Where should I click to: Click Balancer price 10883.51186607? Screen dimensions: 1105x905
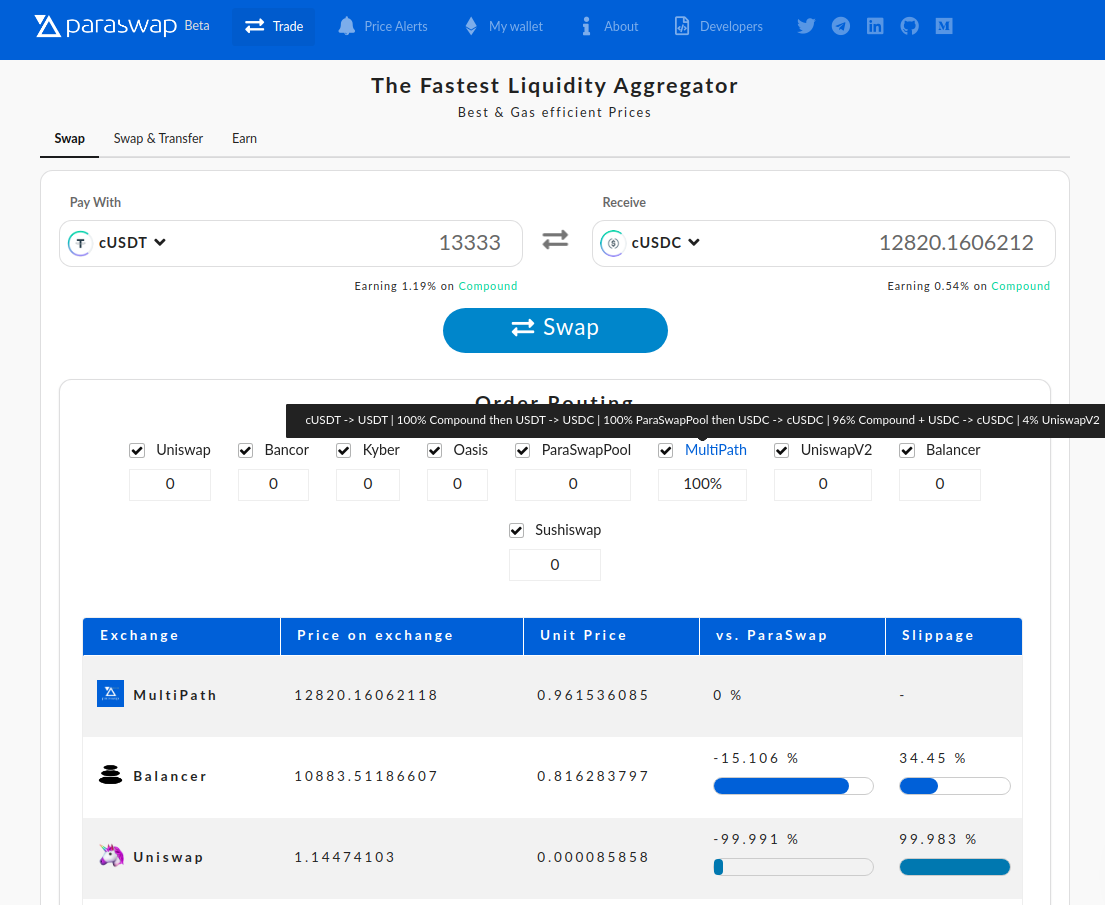(366, 776)
